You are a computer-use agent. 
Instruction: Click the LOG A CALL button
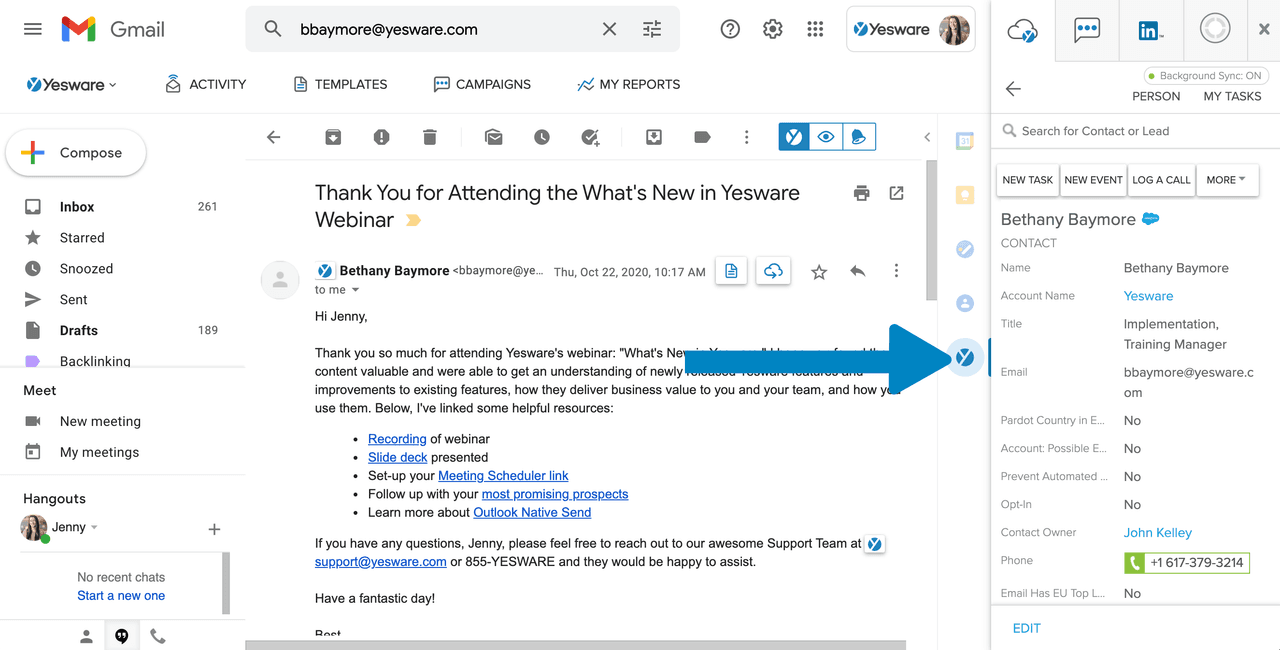point(1161,180)
